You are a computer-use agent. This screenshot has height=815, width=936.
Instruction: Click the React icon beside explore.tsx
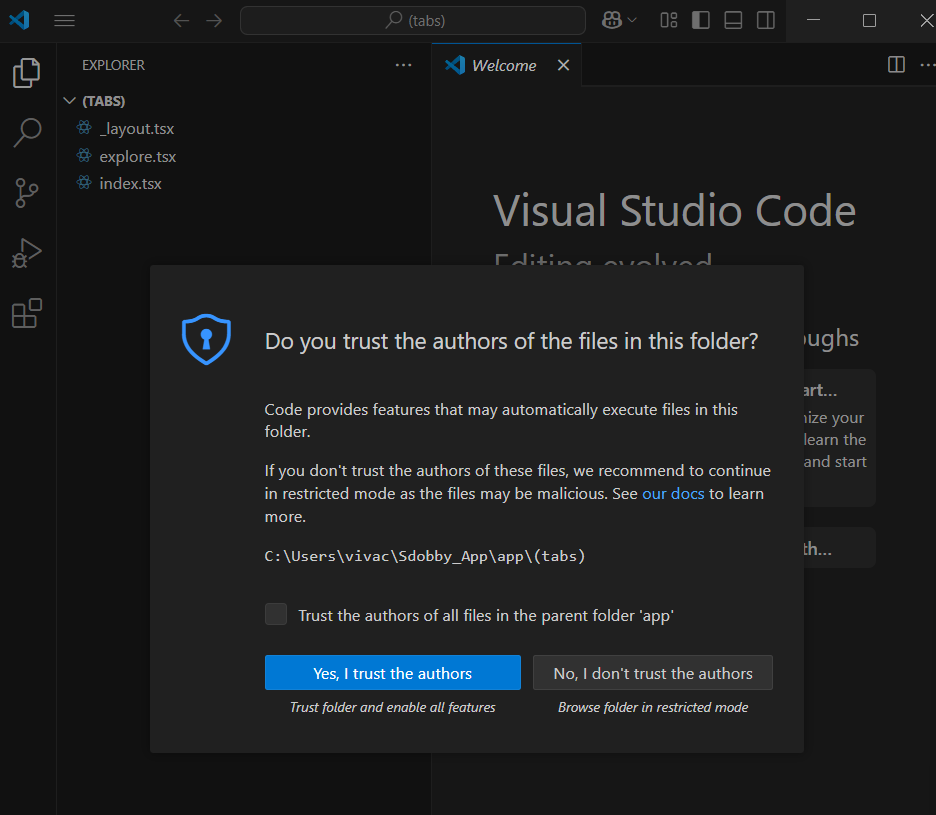pos(84,155)
